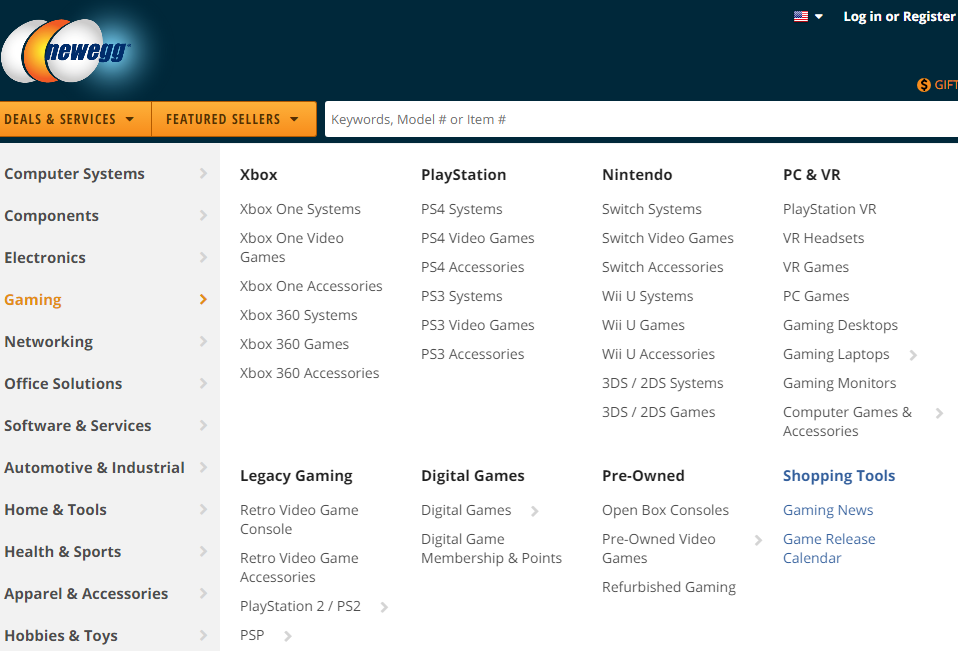
Task: Click the search keywords input field
Action: tap(642, 119)
